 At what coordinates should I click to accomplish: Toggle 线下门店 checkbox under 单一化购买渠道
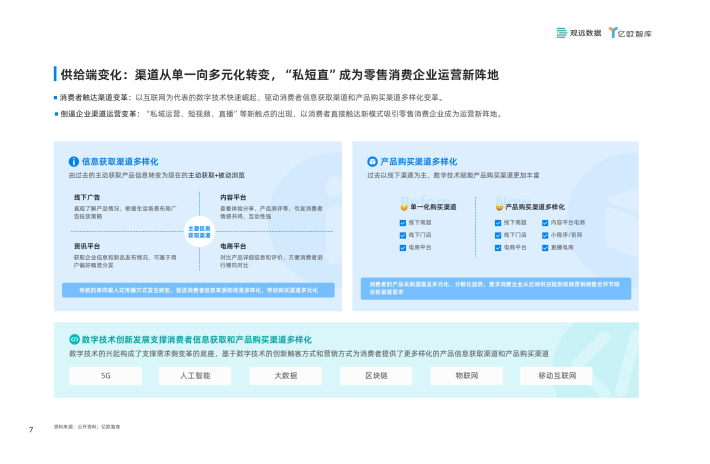(x=403, y=235)
